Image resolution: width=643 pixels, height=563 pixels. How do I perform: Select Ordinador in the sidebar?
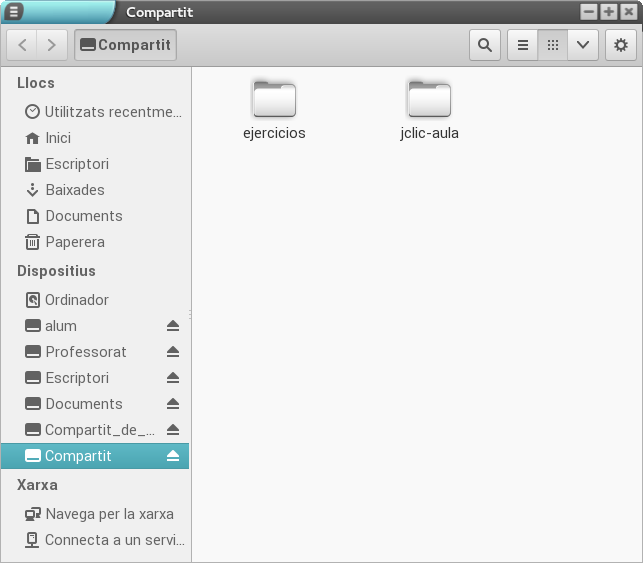[x=76, y=300]
